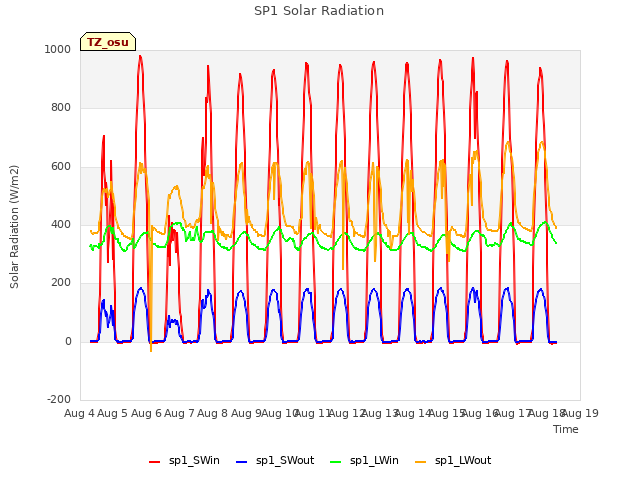The height and width of the screenshot is (480, 640).
Task: Click the -200 y-axis tick label
Action: tap(59, 399)
